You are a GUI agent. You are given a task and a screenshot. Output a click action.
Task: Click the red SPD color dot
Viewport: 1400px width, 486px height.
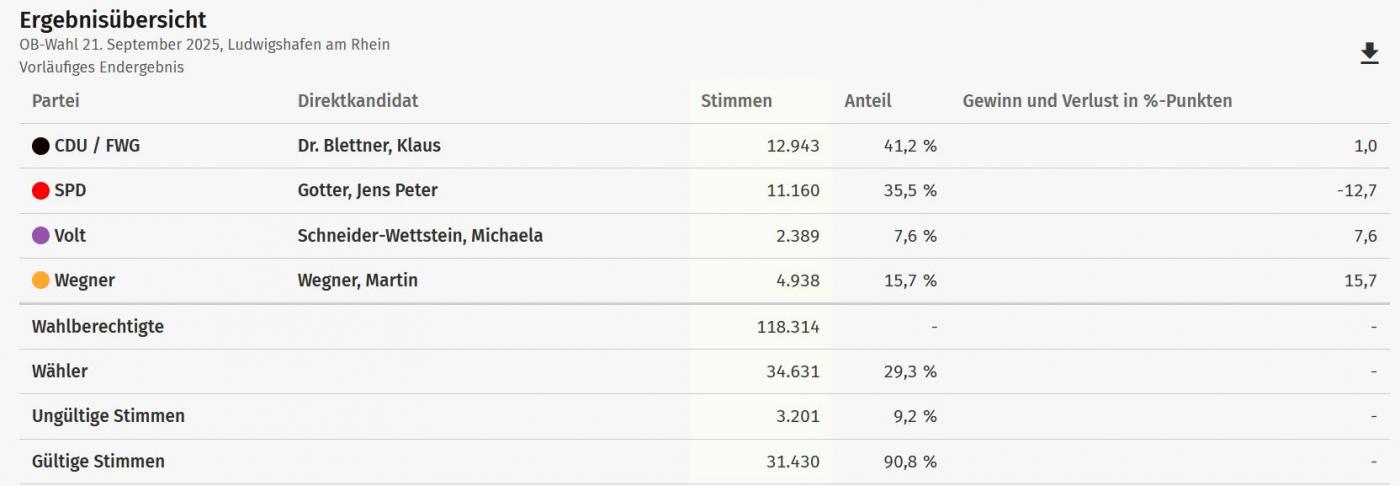point(41,191)
